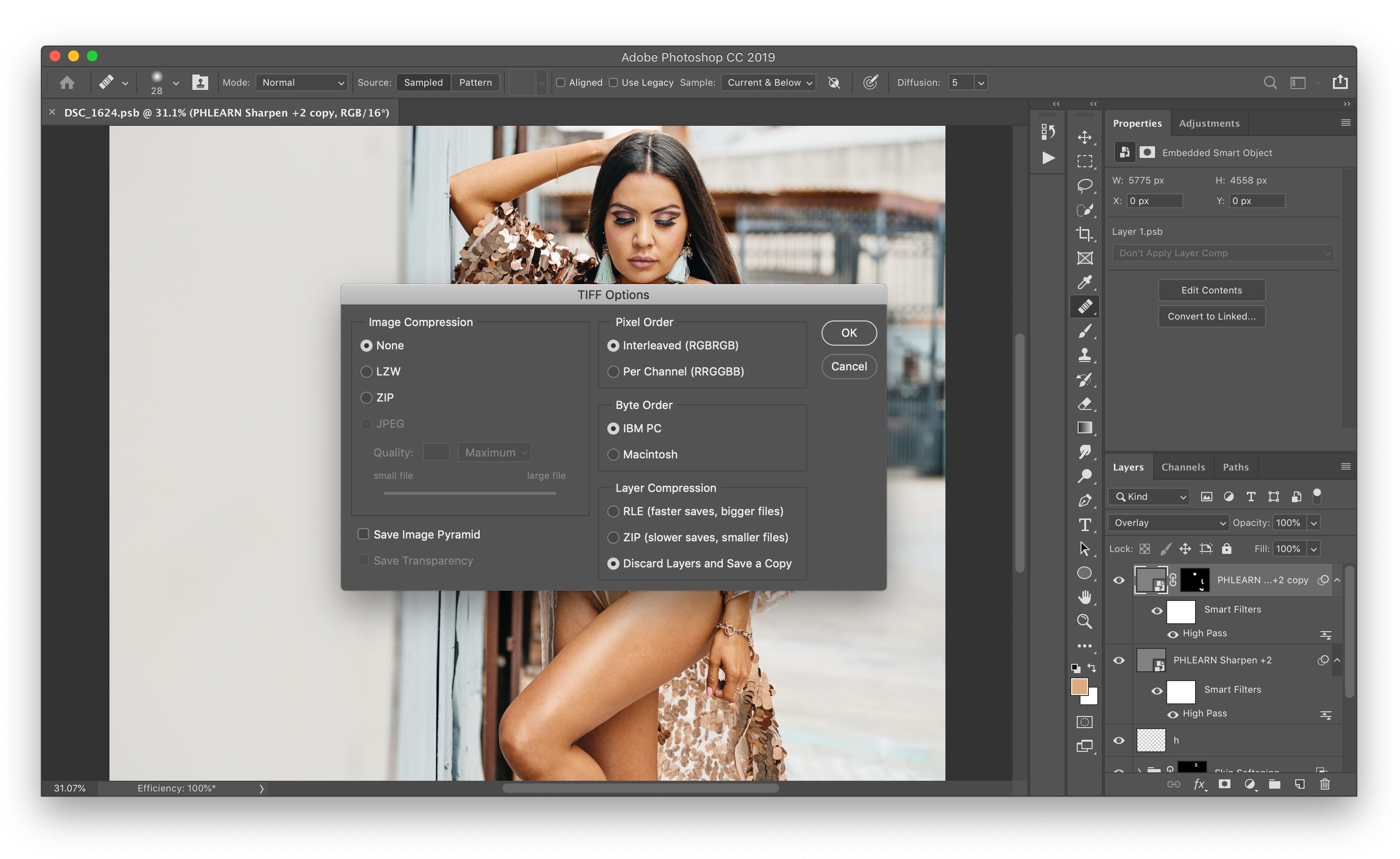Viewport: 1400px width, 859px height.
Task: Enable ZIP image compression
Action: click(366, 397)
